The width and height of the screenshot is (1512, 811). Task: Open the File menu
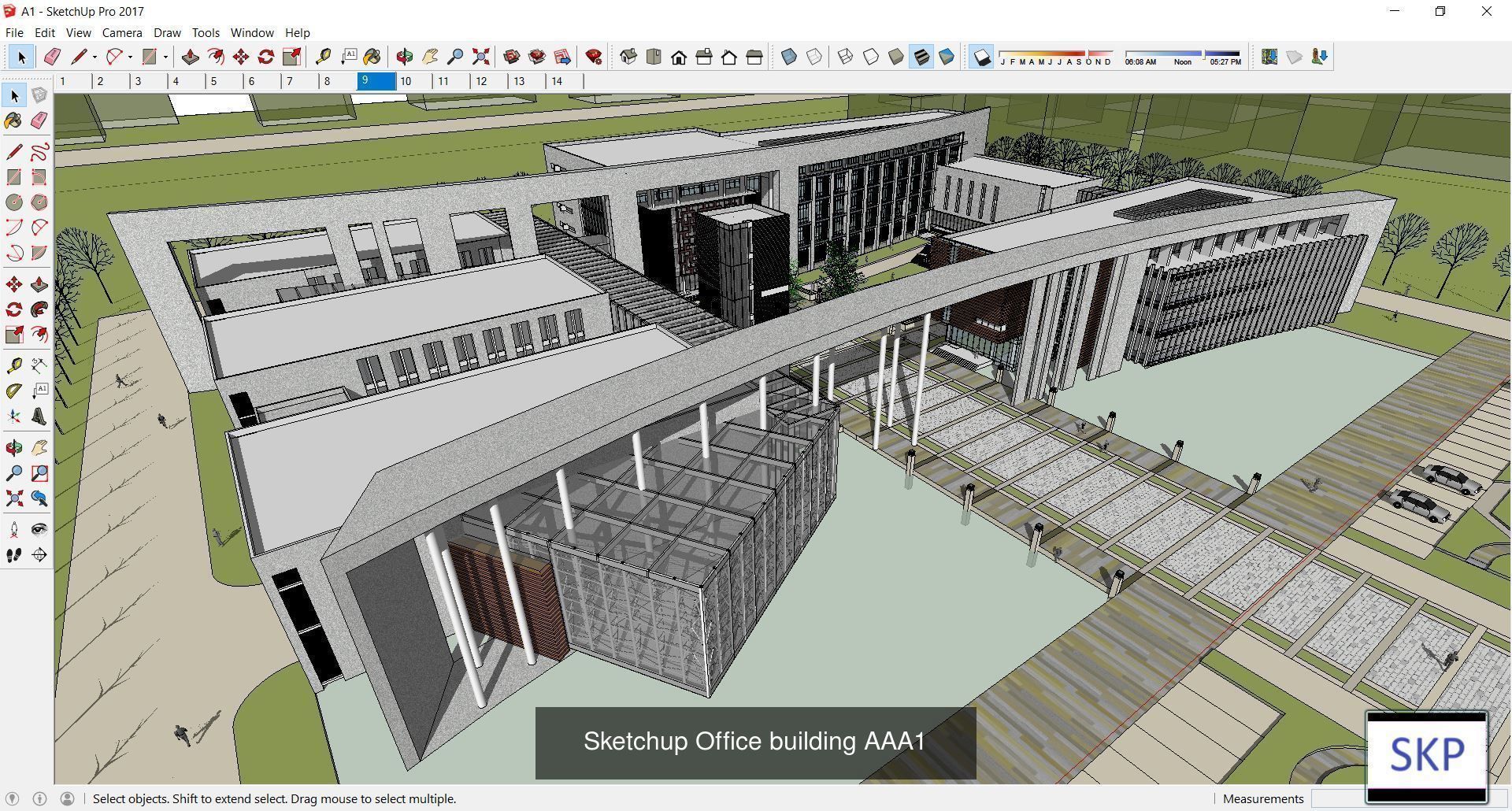click(14, 32)
